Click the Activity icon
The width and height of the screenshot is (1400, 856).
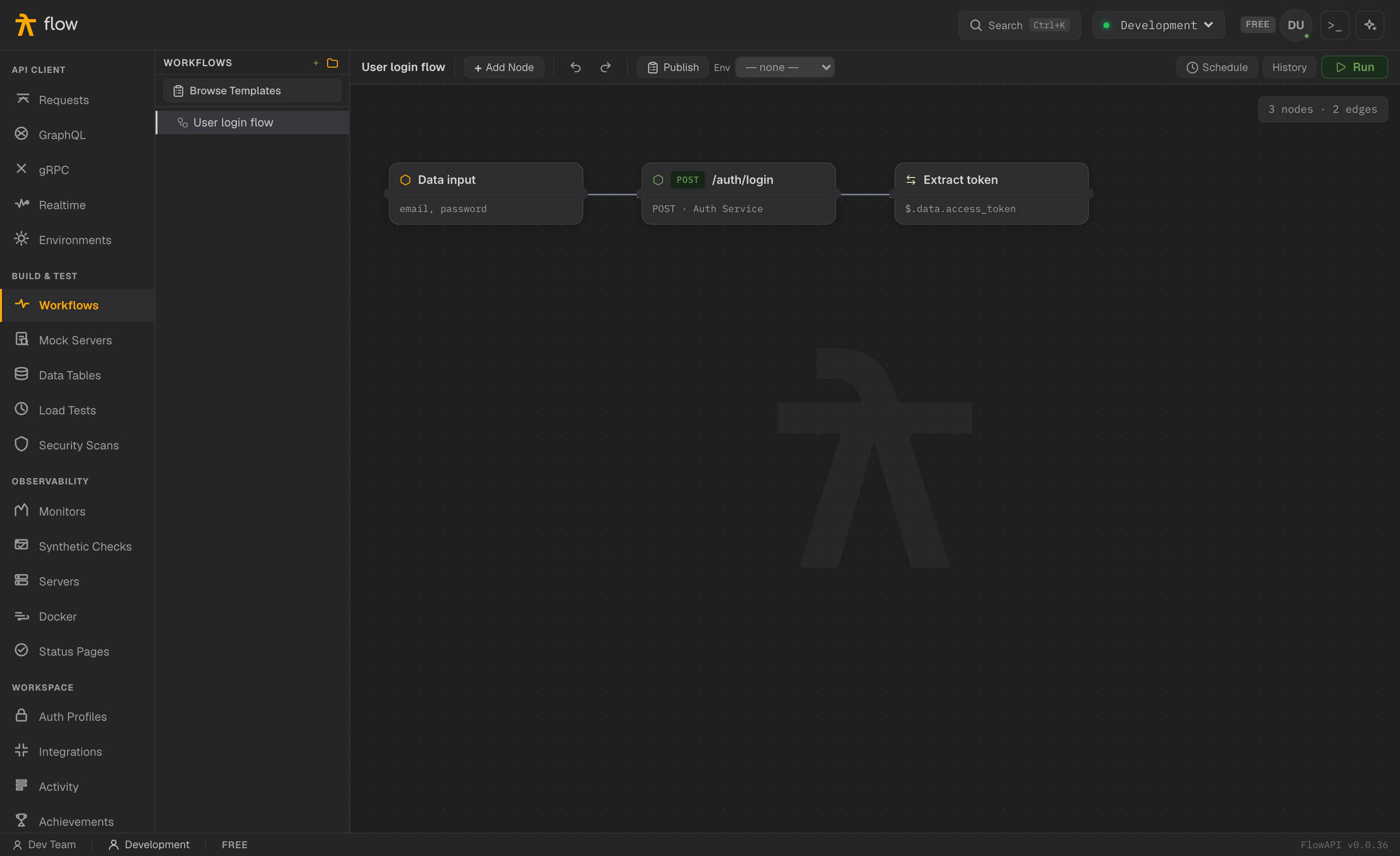(x=21, y=785)
